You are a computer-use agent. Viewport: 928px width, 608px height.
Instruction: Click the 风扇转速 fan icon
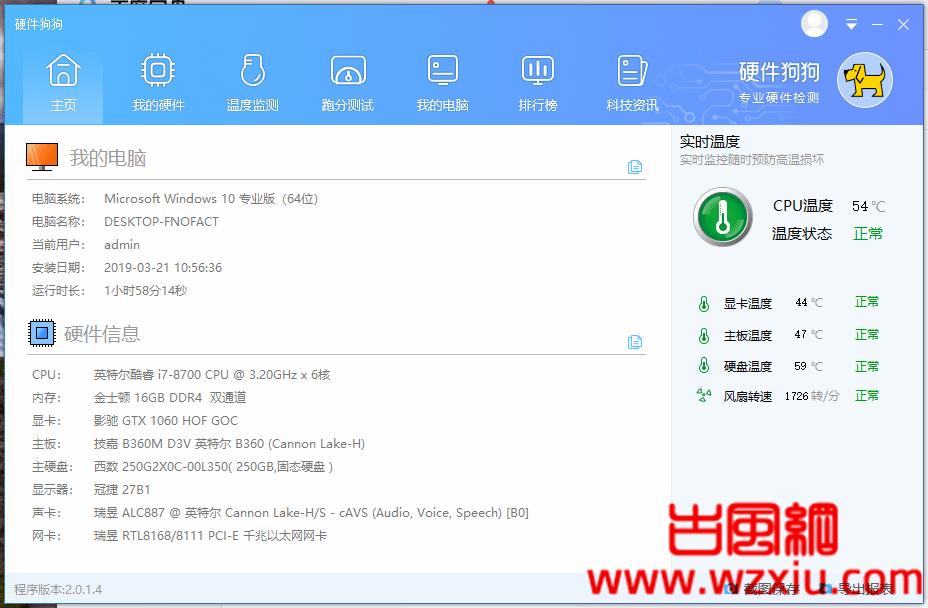click(704, 395)
